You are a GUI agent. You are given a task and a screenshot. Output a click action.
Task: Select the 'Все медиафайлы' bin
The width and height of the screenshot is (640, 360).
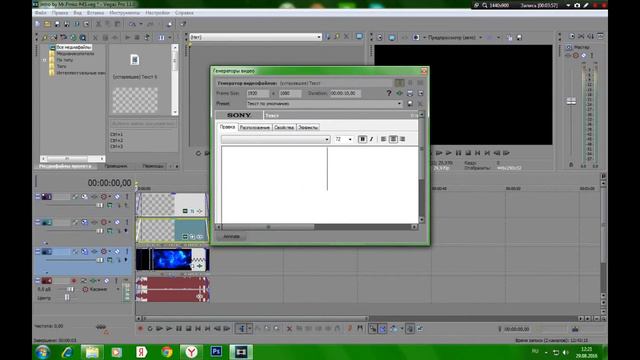(73, 47)
